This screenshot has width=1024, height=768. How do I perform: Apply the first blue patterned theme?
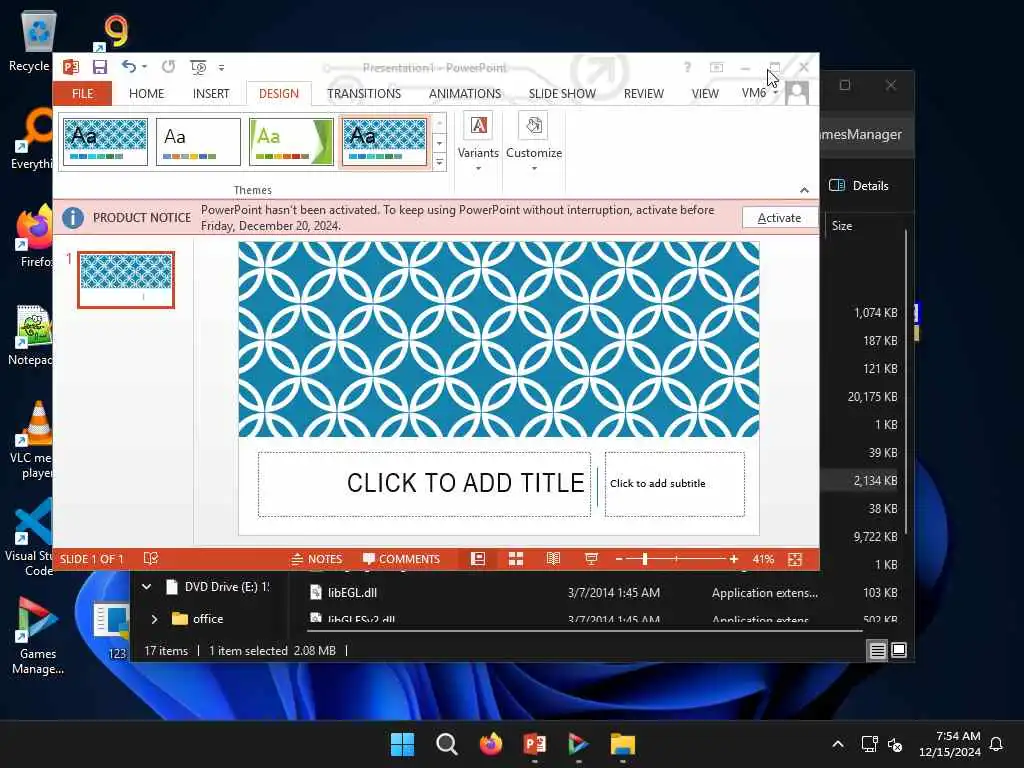click(105, 142)
